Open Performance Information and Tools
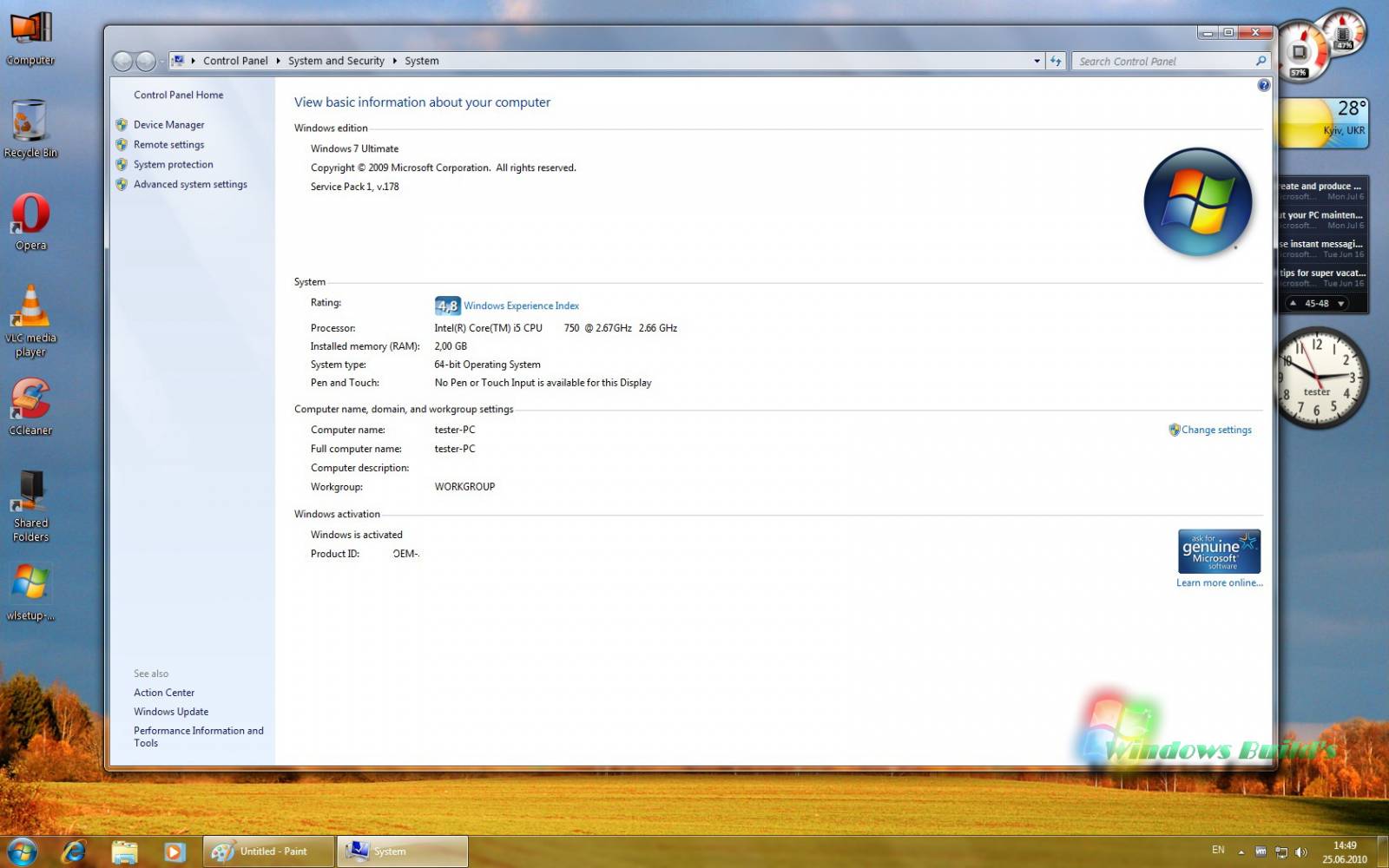Screen dimensions: 1389x868 [x=198, y=737]
